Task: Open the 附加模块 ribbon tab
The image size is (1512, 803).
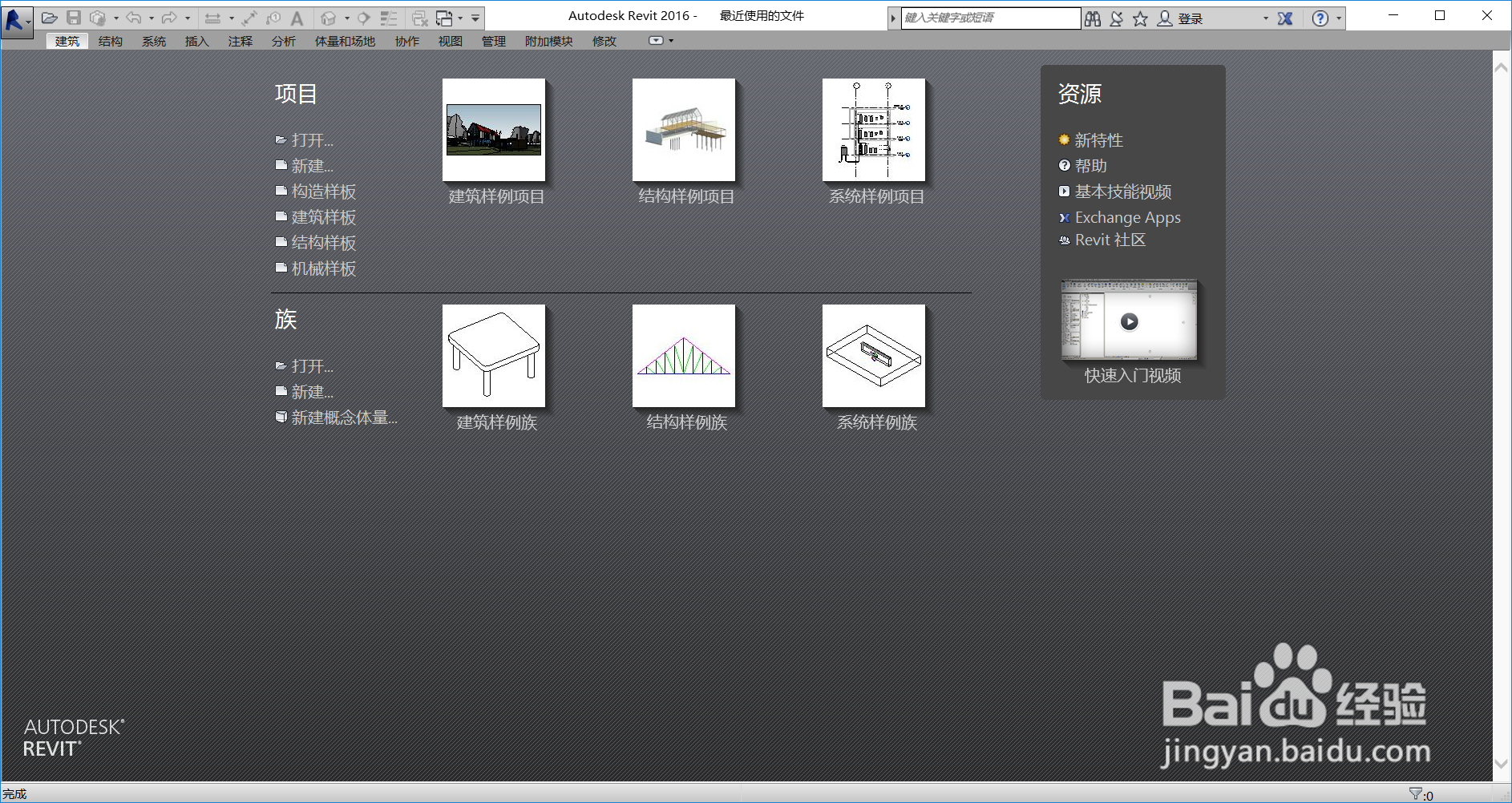Action: pos(549,42)
